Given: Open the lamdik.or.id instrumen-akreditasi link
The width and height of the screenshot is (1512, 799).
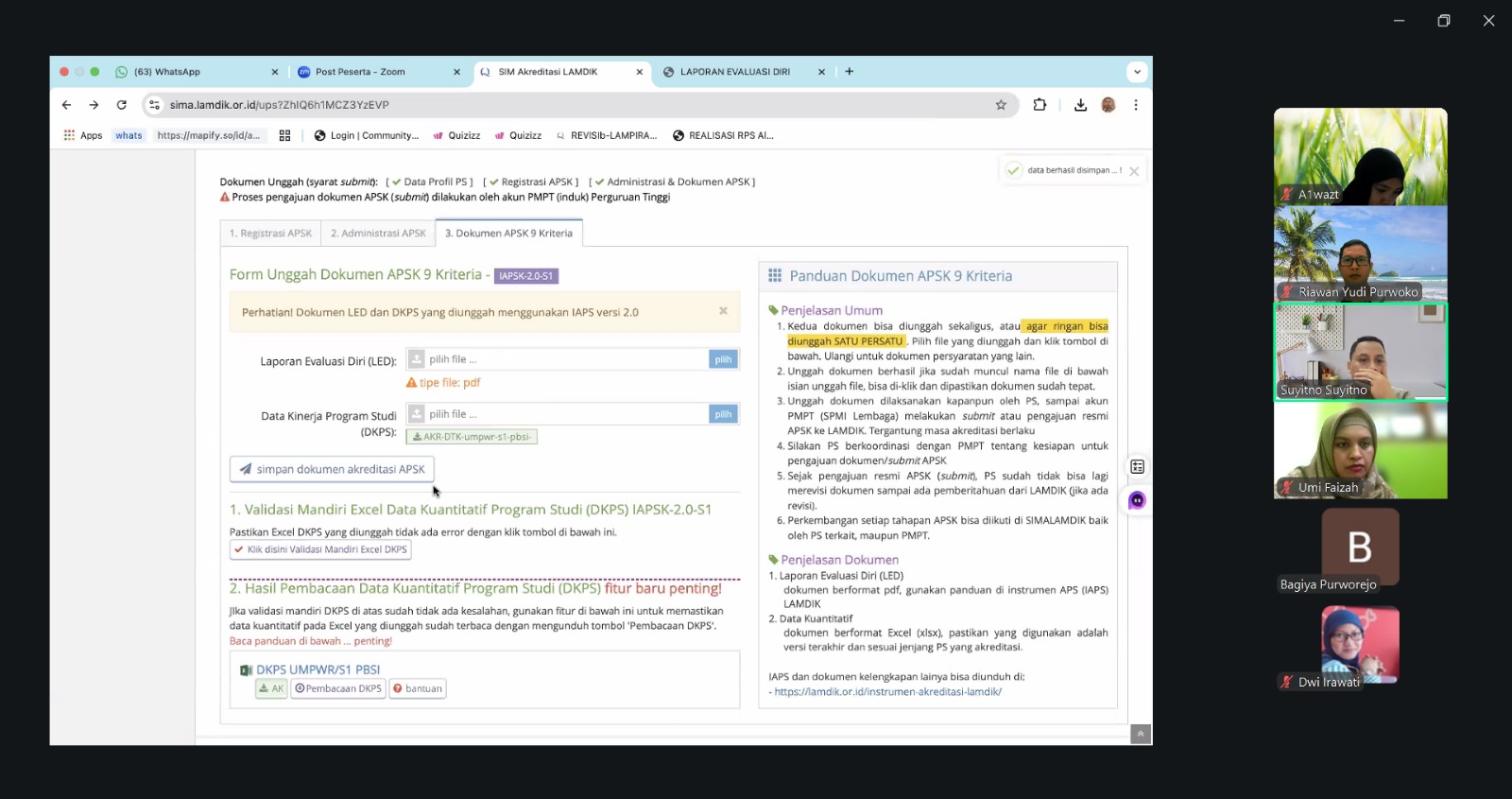Looking at the screenshot, I should point(887,692).
